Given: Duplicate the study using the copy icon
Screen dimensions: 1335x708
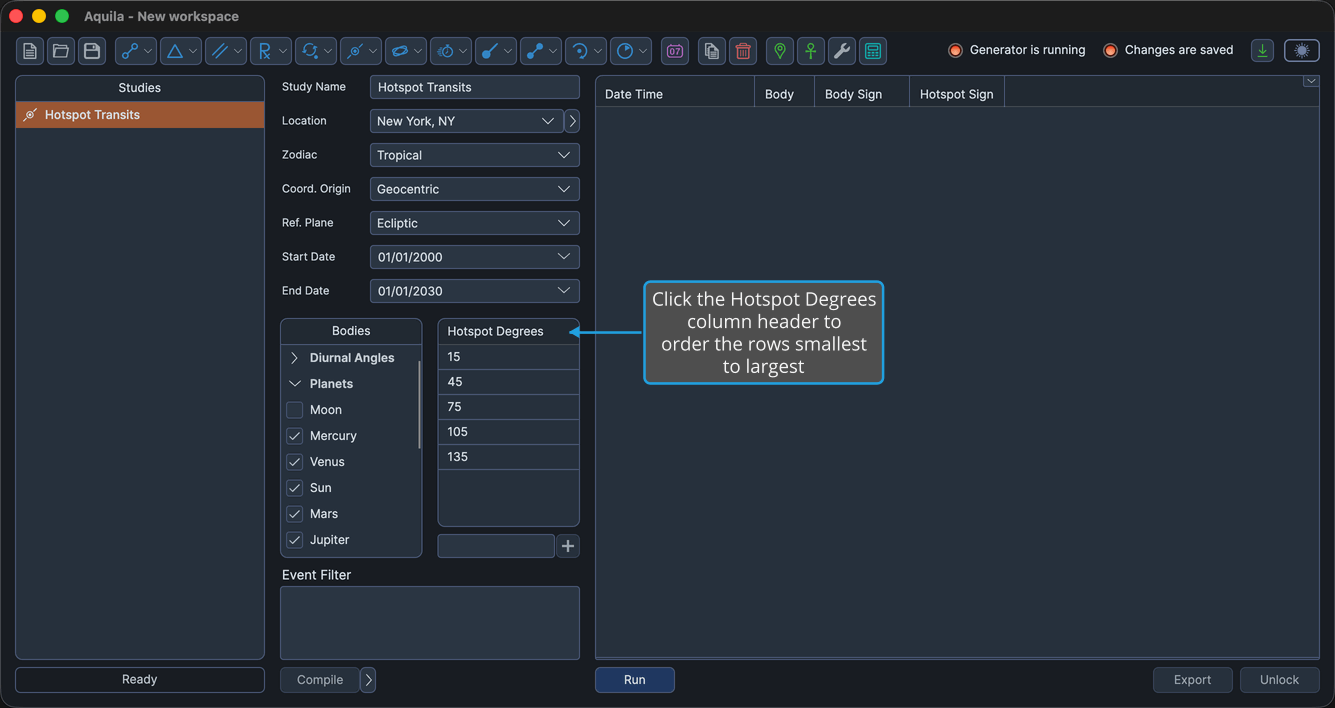Looking at the screenshot, I should pyautogui.click(x=712, y=51).
